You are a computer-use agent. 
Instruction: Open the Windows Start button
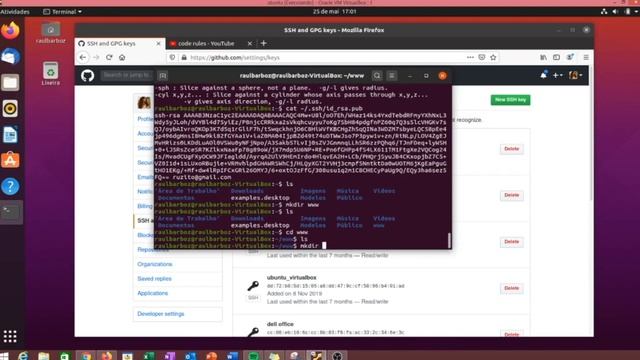pyautogui.click(x=4, y=356)
